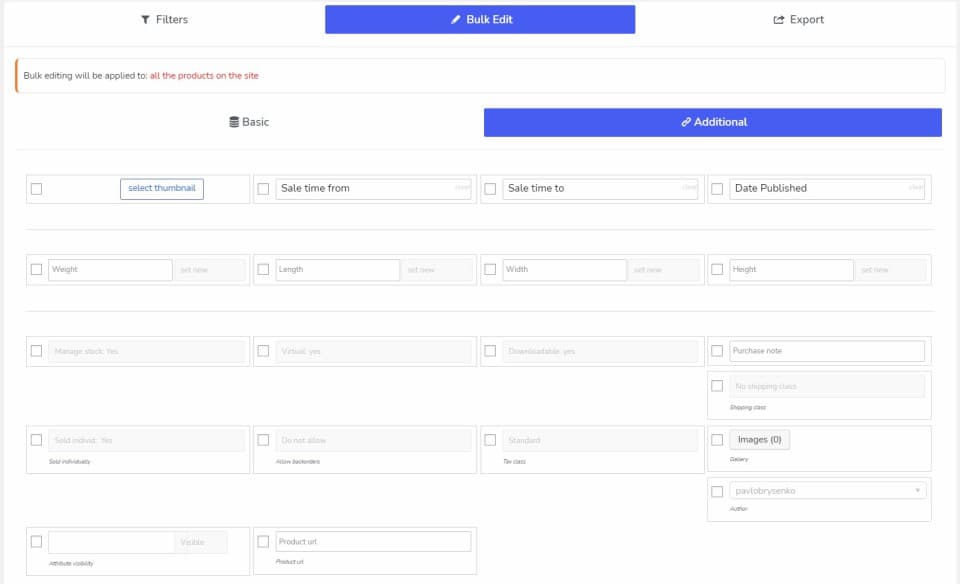Screen dimensions: 960x584
Task: Select the Additional sub-tab
Action: [x=713, y=122]
